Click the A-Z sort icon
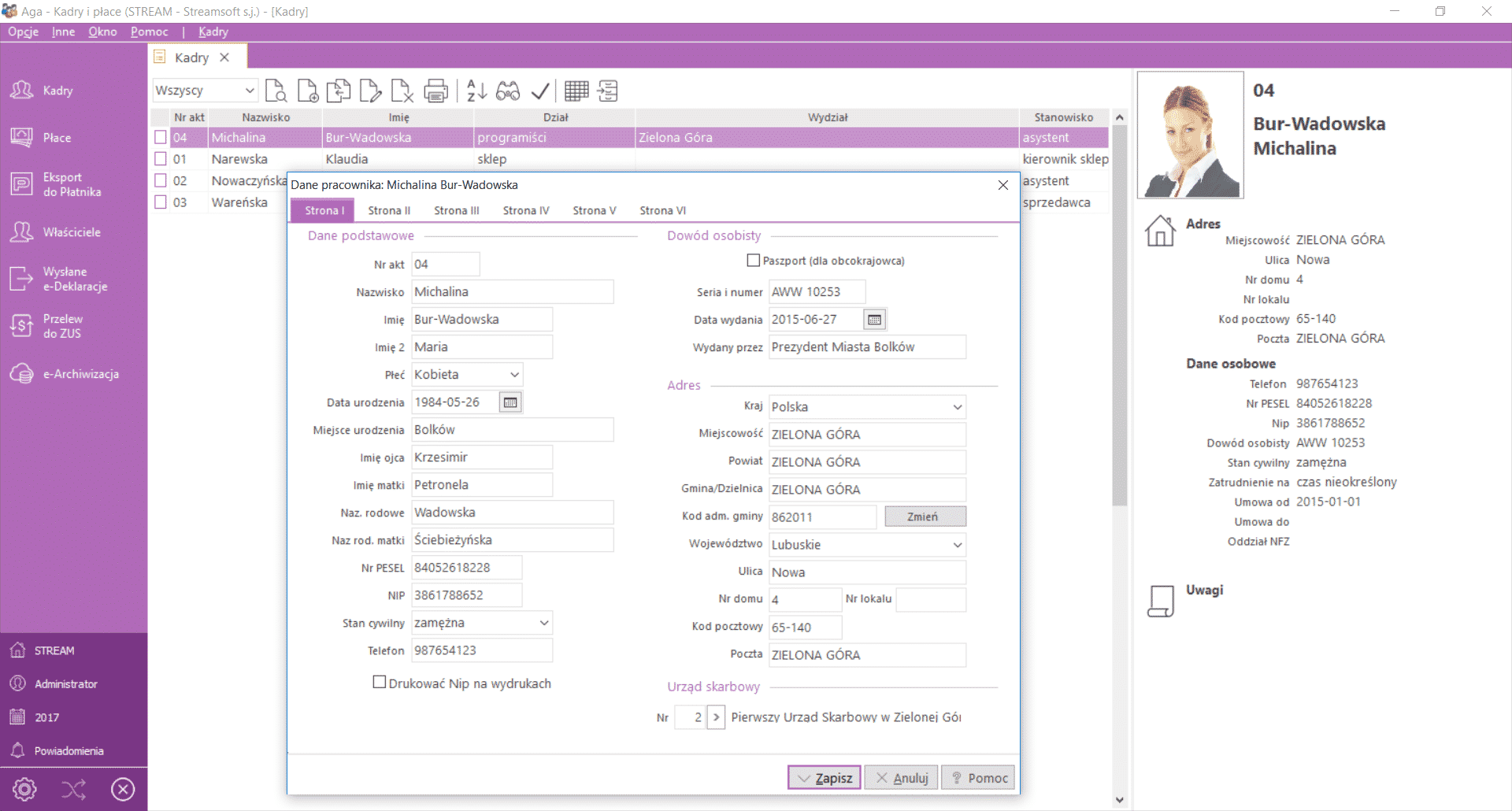 point(476,91)
